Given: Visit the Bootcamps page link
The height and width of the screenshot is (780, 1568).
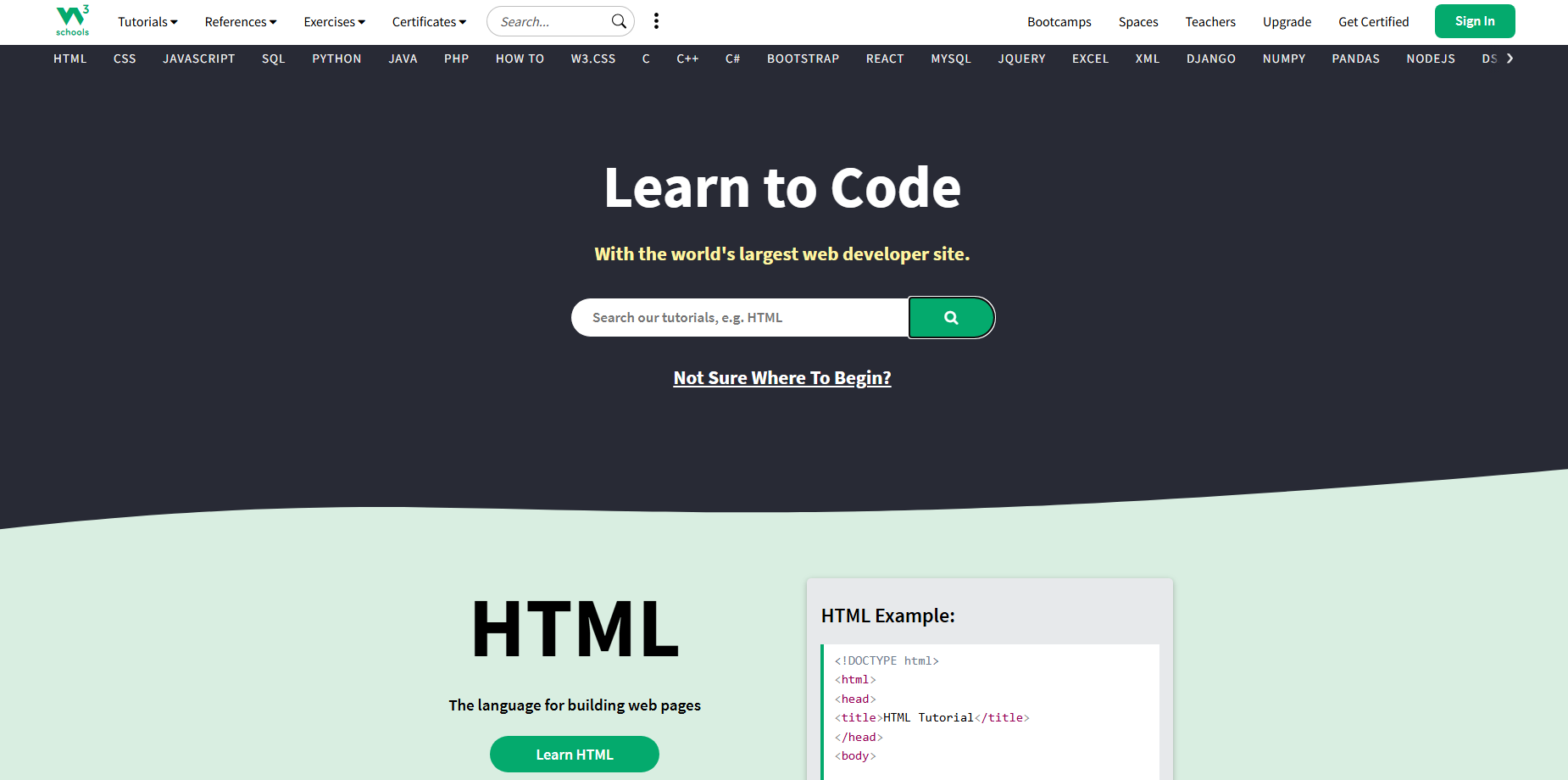Looking at the screenshot, I should pyautogui.click(x=1059, y=22).
